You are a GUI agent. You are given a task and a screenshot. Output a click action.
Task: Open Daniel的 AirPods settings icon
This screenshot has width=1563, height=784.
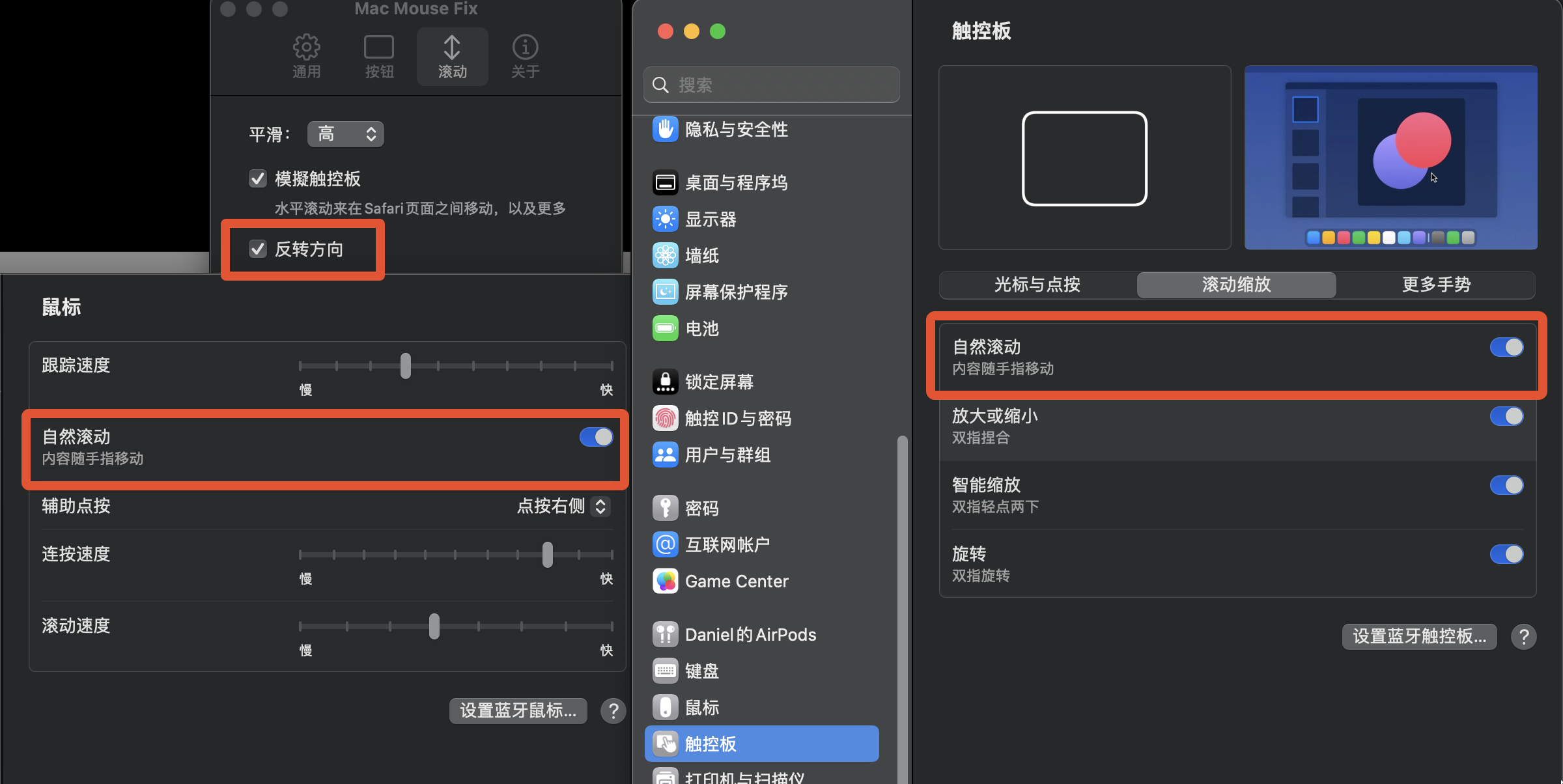pos(665,635)
